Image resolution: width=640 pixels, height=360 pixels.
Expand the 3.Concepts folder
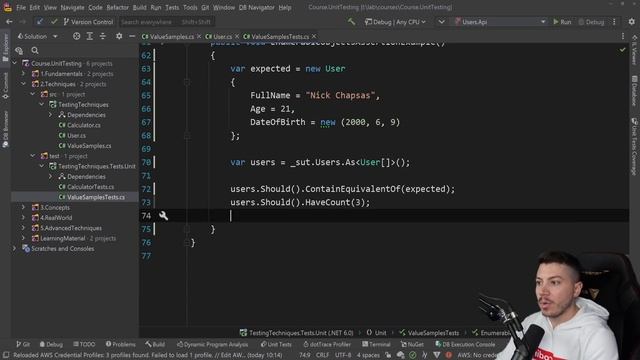(x=24, y=207)
